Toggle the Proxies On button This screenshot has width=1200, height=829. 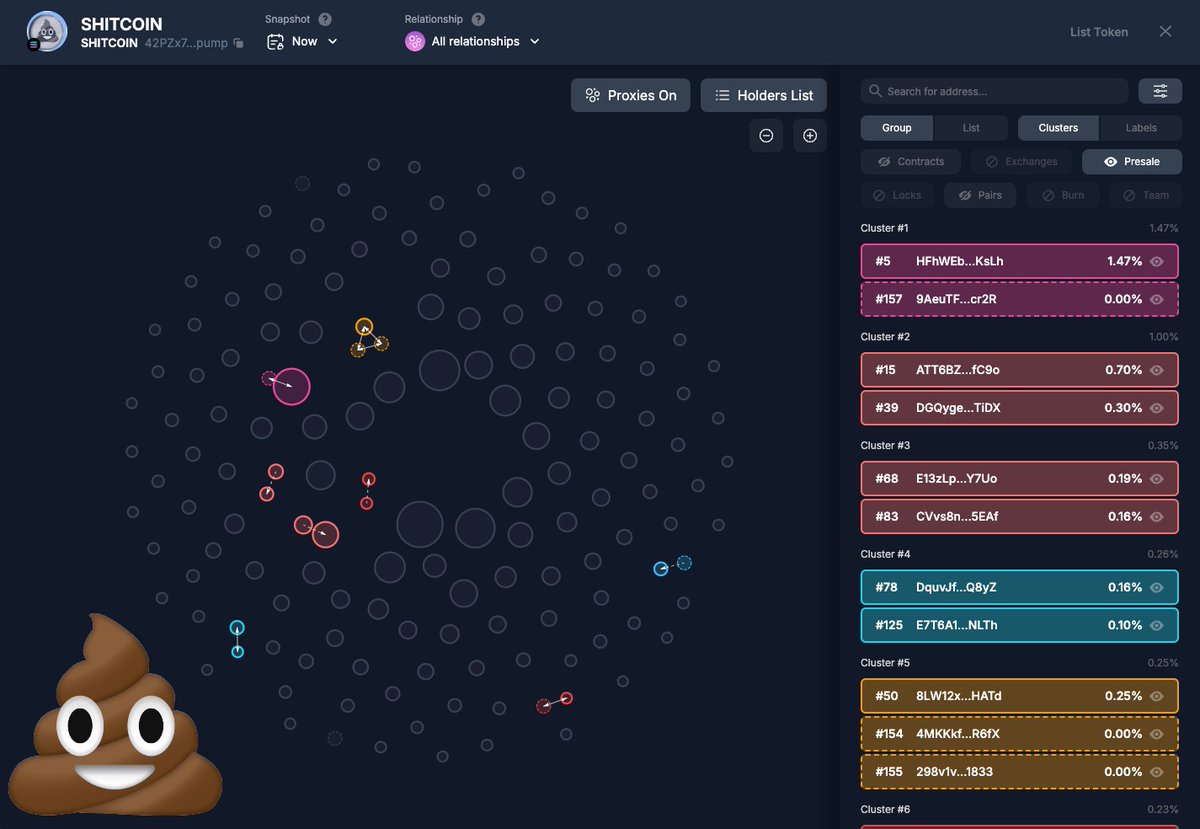[x=631, y=95]
